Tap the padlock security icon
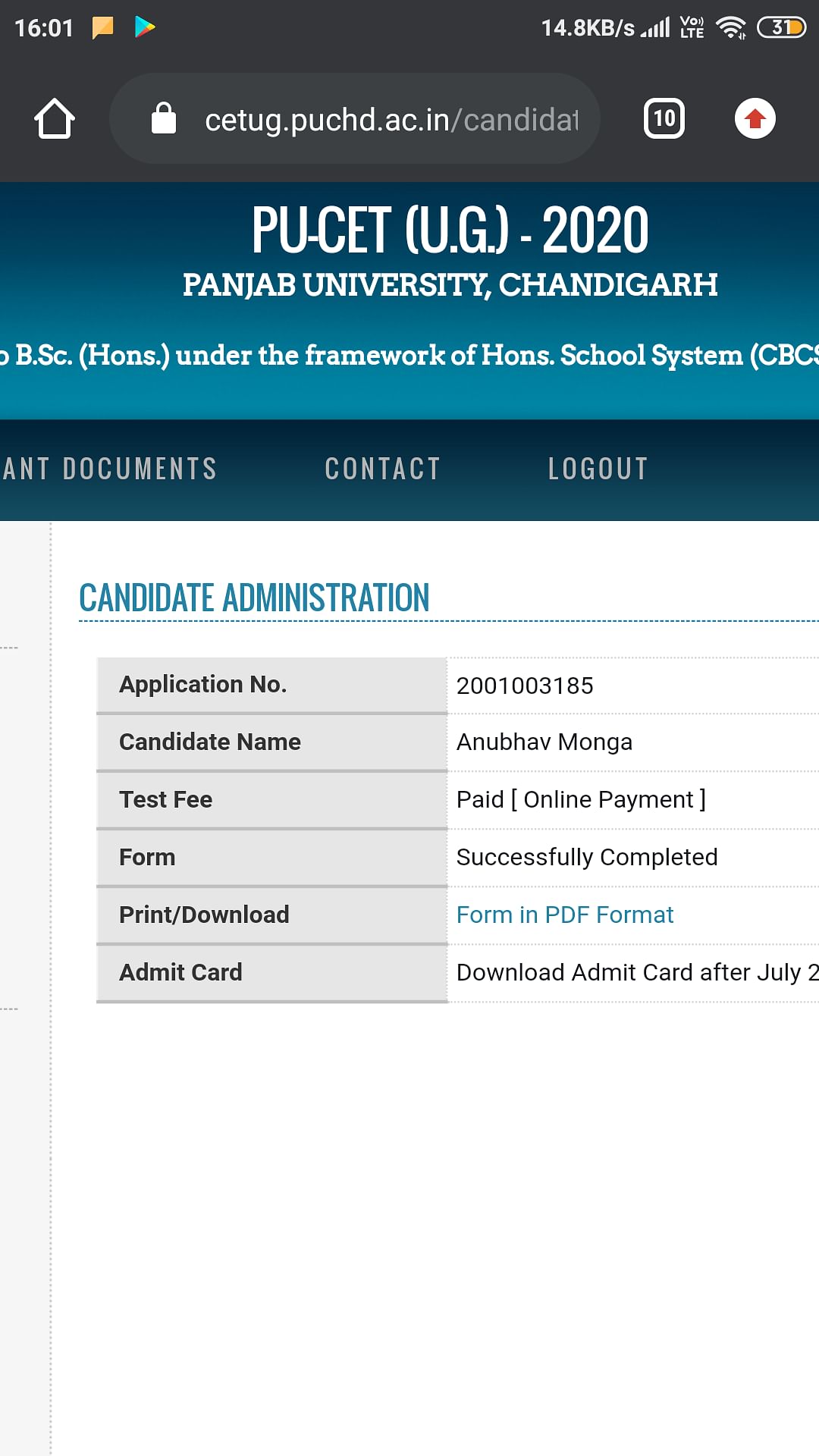The width and height of the screenshot is (819, 1456). (164, 118)
